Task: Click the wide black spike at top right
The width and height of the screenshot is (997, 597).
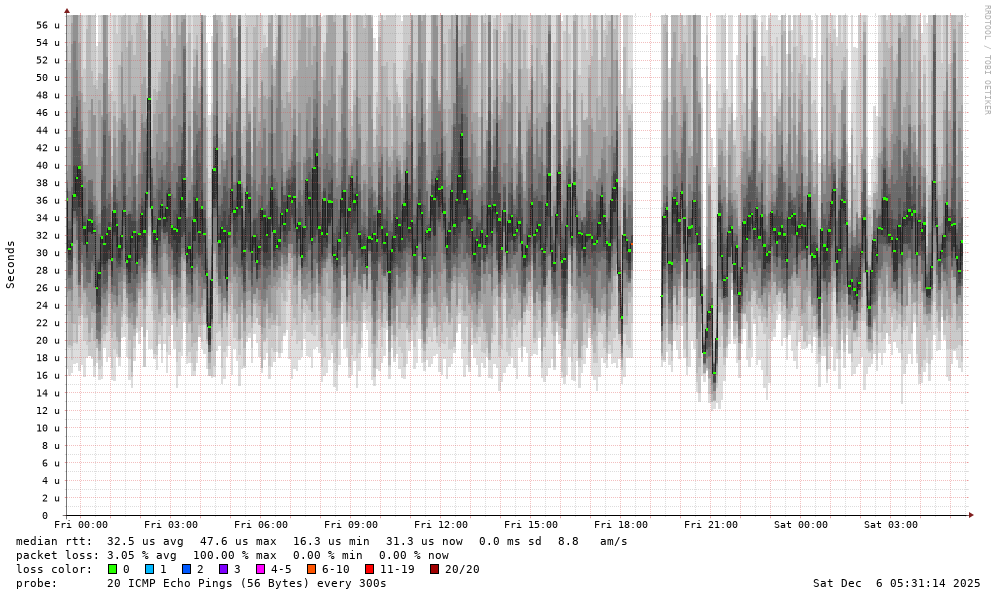Action: tap(872, 60)
